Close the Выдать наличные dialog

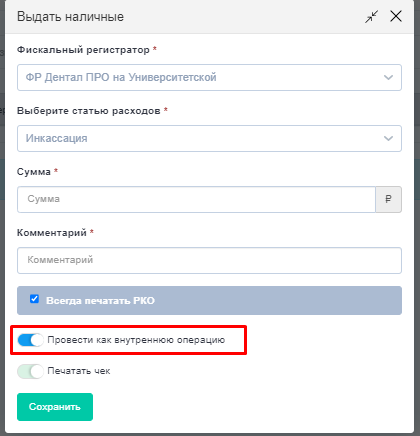[396, 16]
